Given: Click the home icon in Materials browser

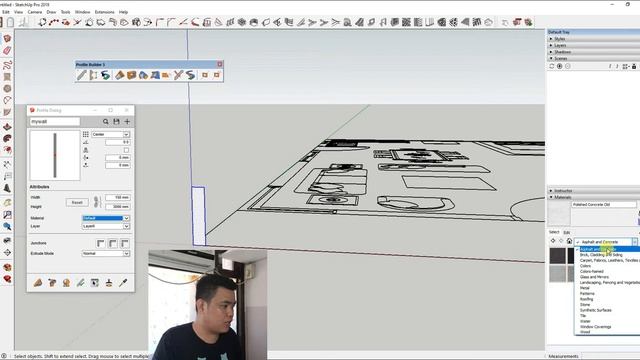Looking at the screenshot, I should tap(569, 241).
